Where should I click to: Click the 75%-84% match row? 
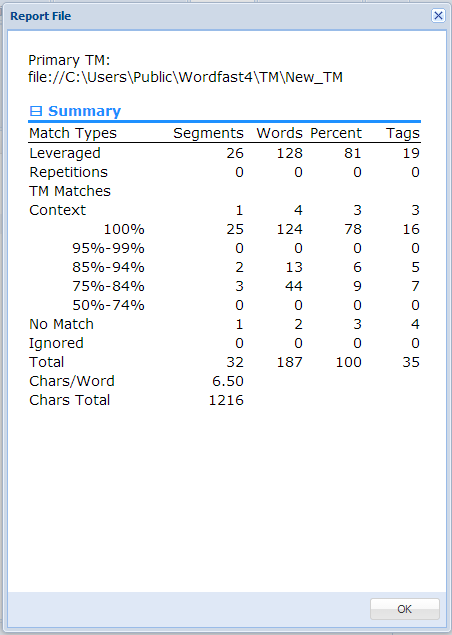click(224, 286)
